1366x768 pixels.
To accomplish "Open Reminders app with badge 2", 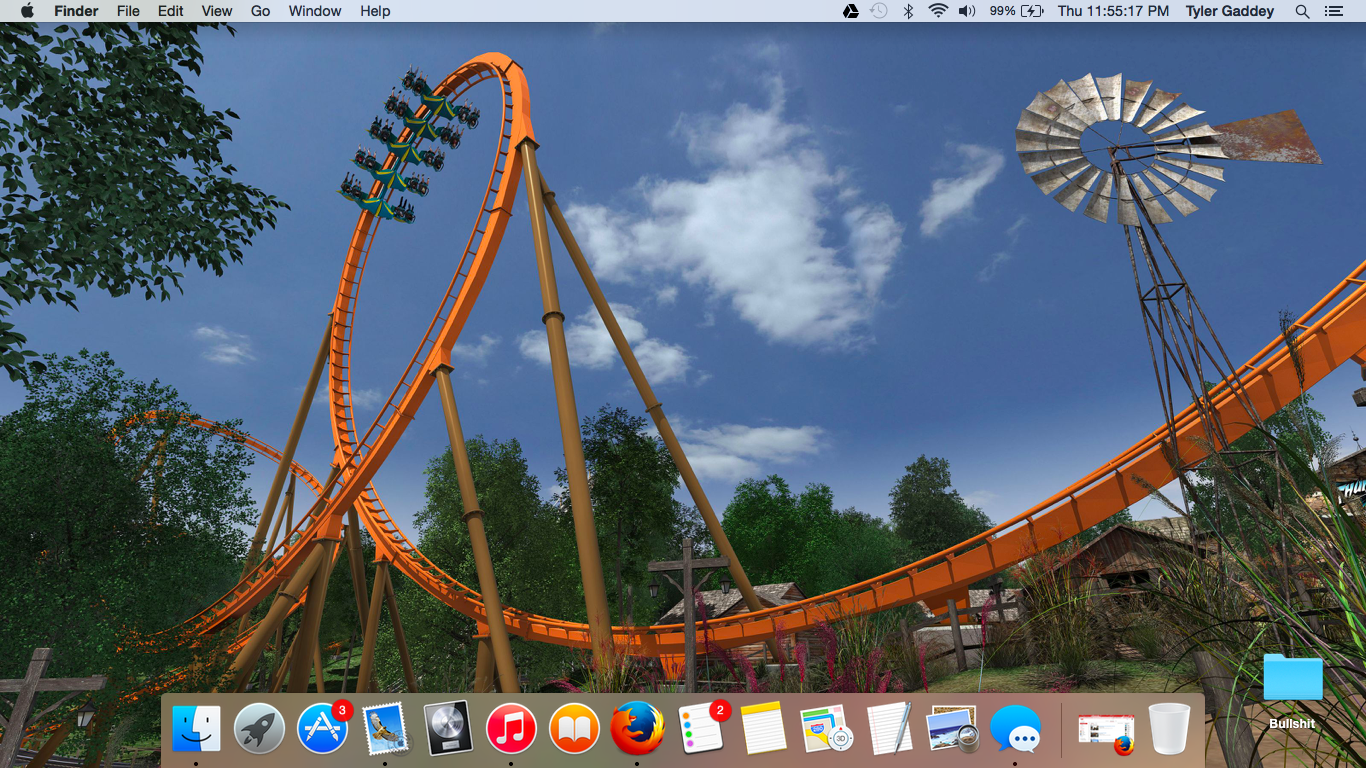I will point(700,728).
